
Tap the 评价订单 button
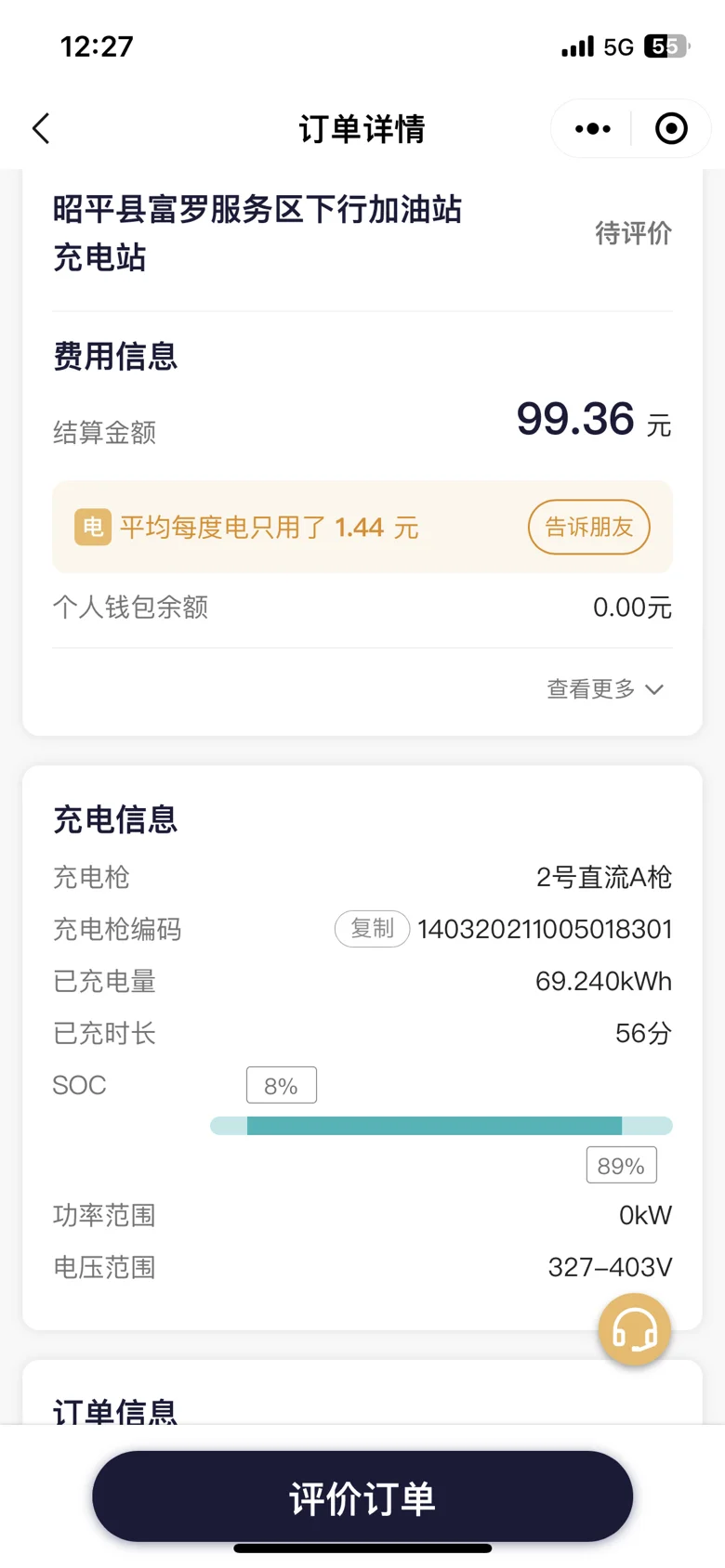(362, 1497)
